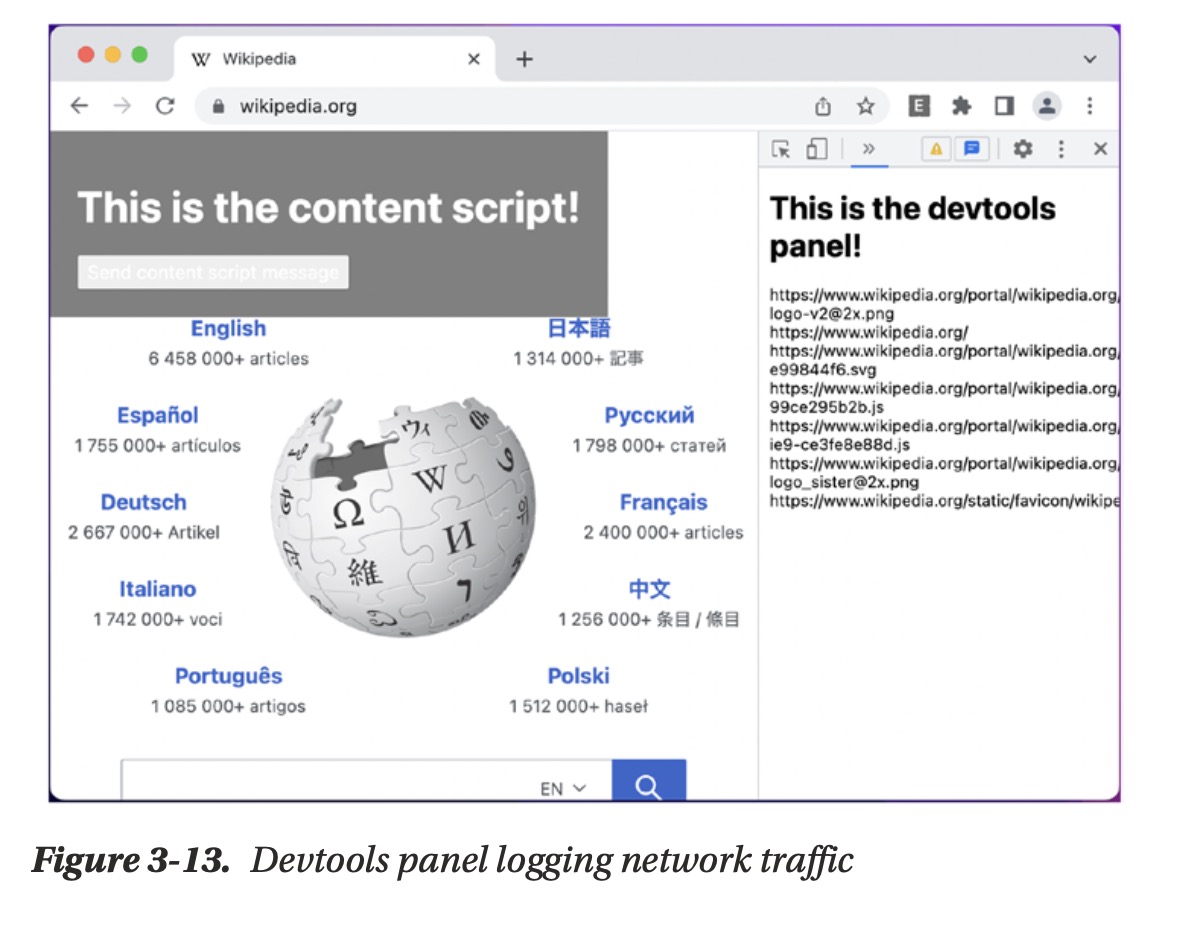Click the warnings count badge in DevTools
The height and width of the screenshot is (930, 1182).
[935, 149]
